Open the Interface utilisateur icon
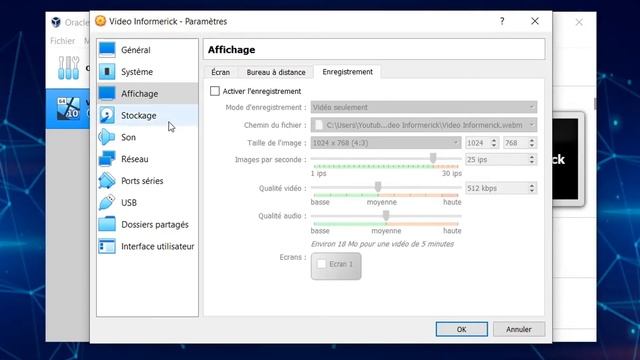The width and height of the screenshot is (640, 360). 107,246
